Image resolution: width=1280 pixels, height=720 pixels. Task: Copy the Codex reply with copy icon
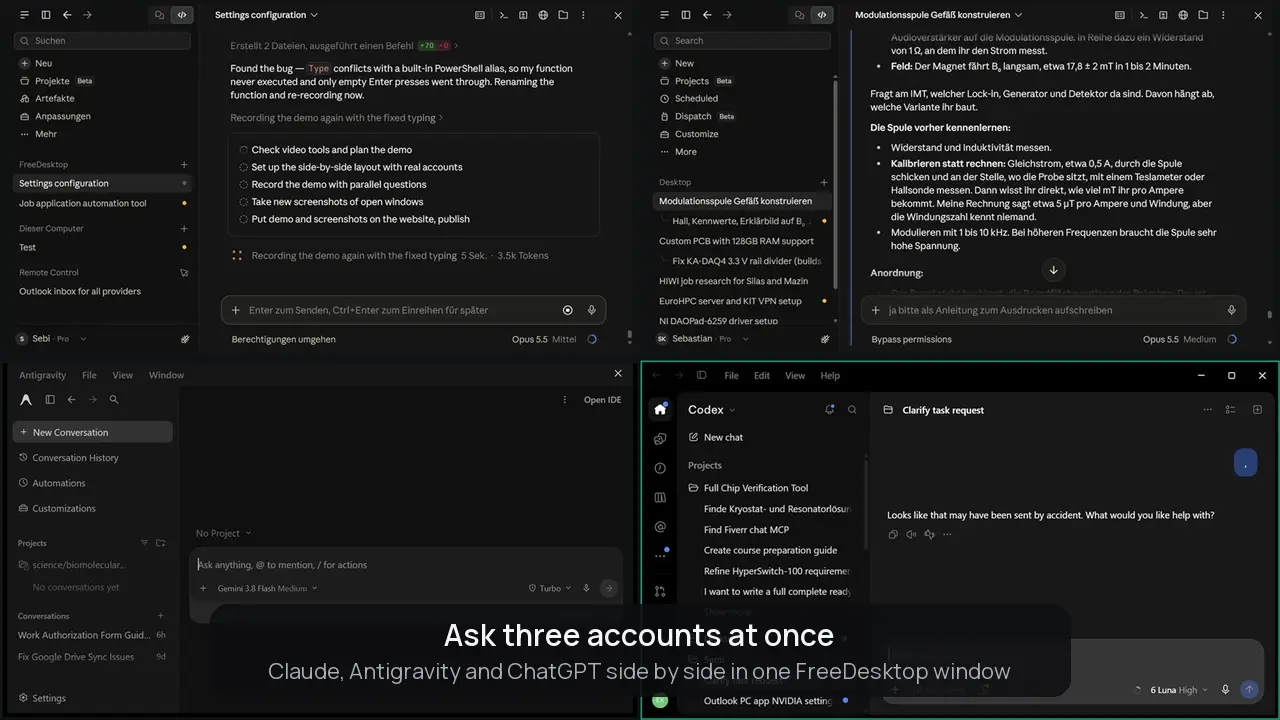point(893,534)
